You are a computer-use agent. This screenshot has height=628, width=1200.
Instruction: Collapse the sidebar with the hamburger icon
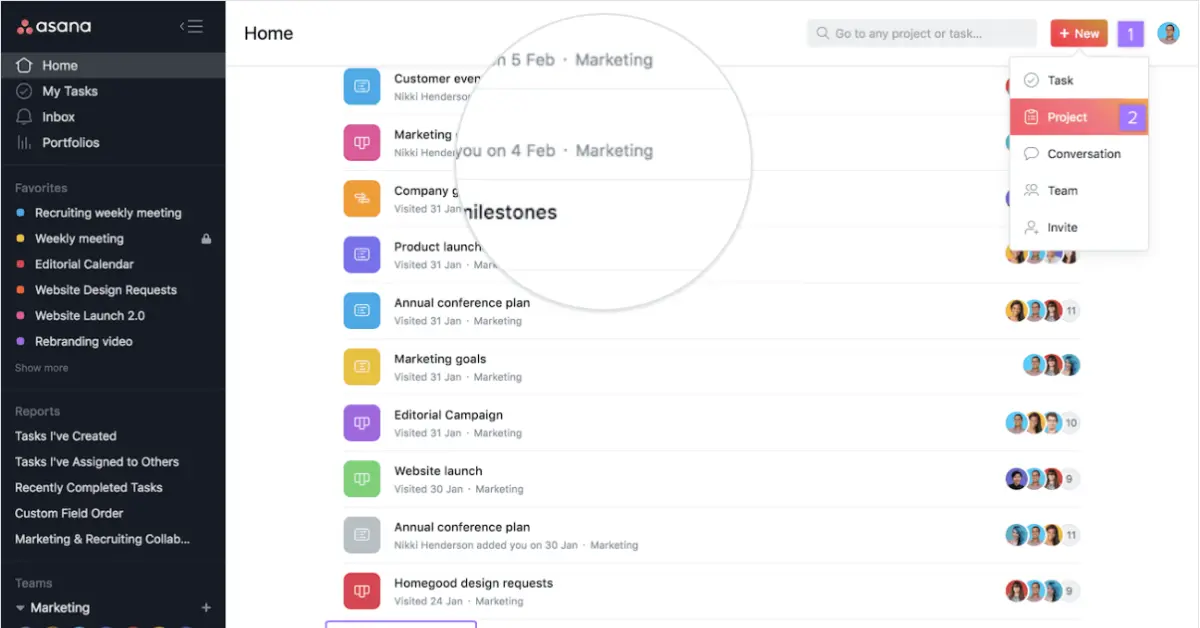[191, 27]
